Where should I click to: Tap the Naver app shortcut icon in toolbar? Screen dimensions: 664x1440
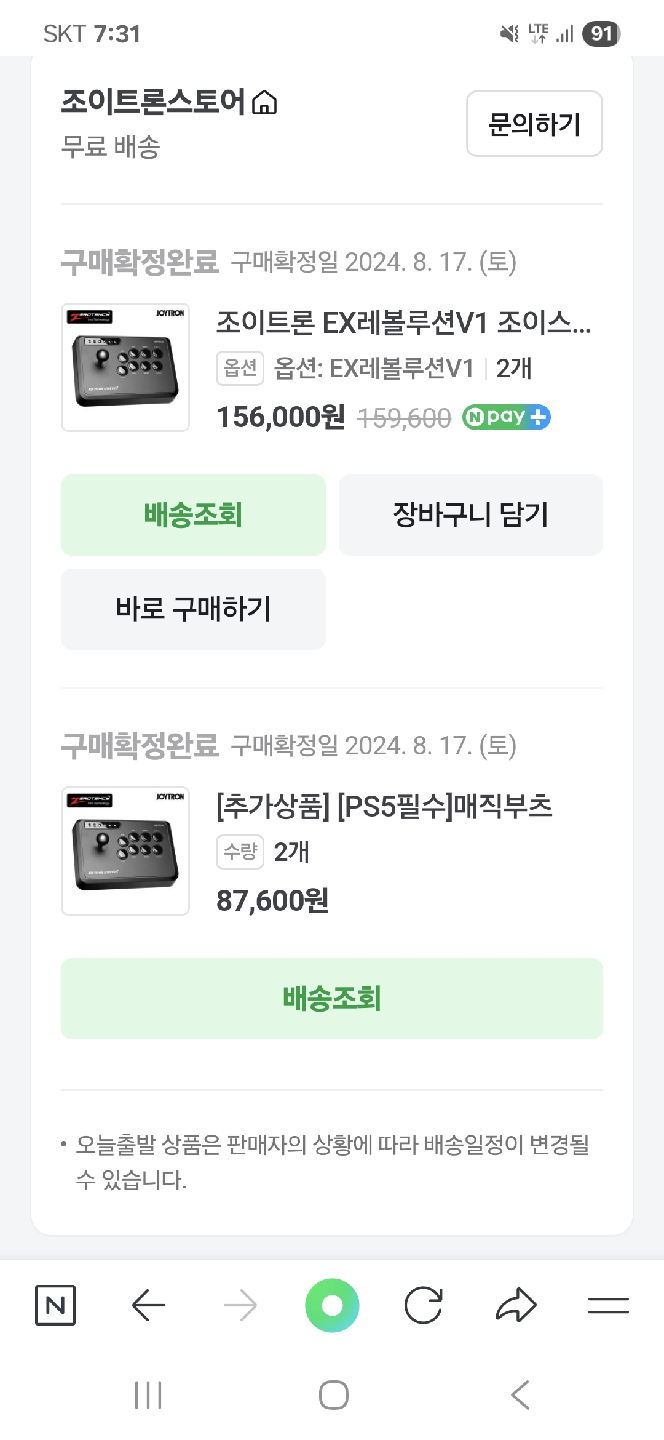pos(55,1305)
